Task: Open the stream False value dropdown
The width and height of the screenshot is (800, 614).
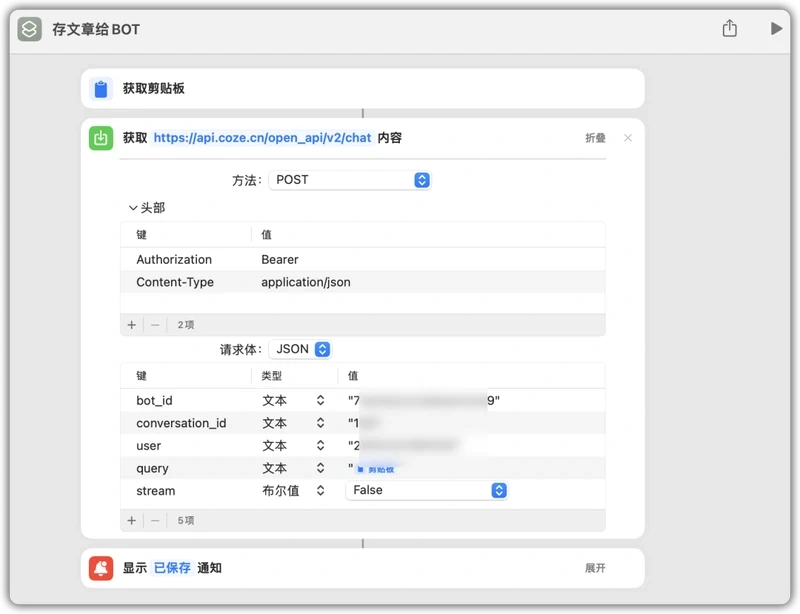Action: click(x=427, y=490)
